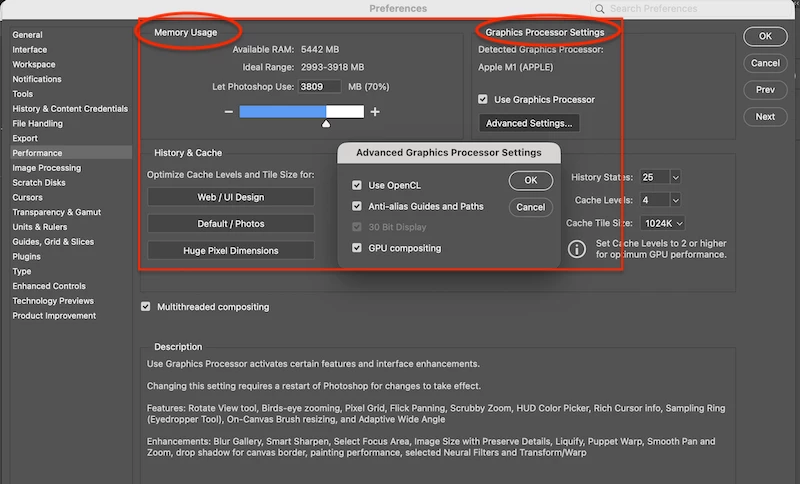Click the Cache Levels value field
This screenshot has height=484, width=800.
[x=655, y=200]
